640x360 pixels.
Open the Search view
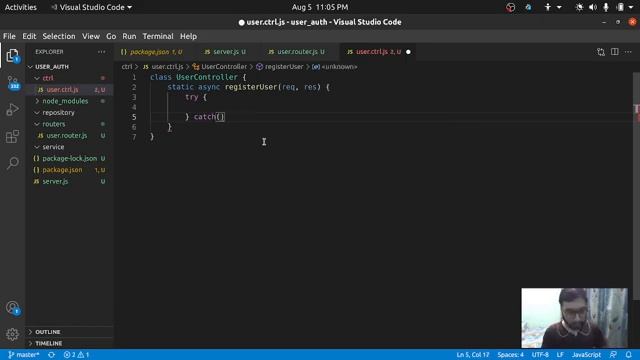coord(13,163)
